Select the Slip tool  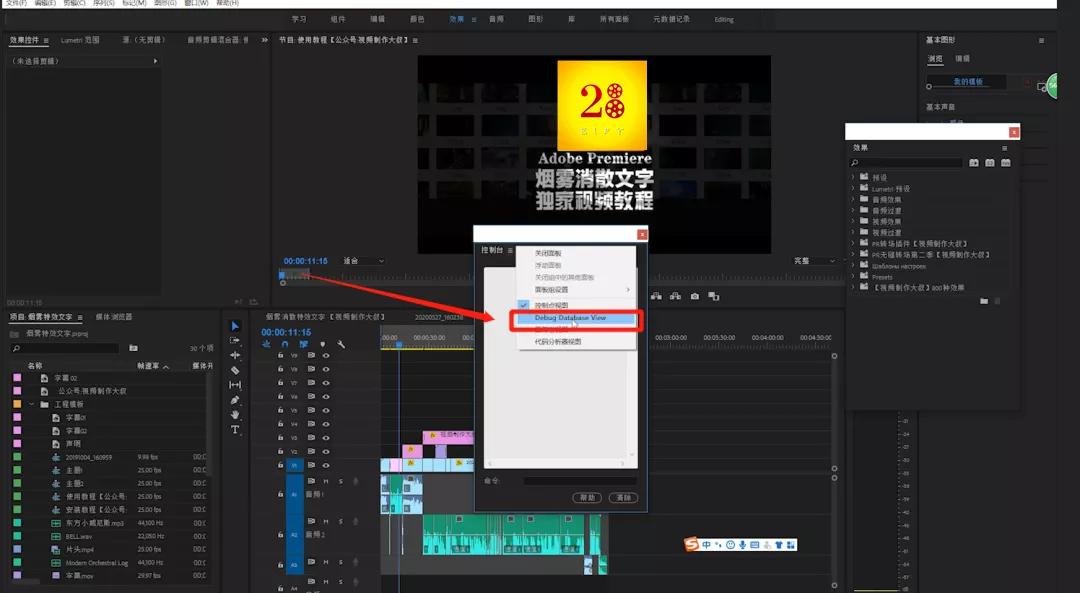tap(235, 385)
